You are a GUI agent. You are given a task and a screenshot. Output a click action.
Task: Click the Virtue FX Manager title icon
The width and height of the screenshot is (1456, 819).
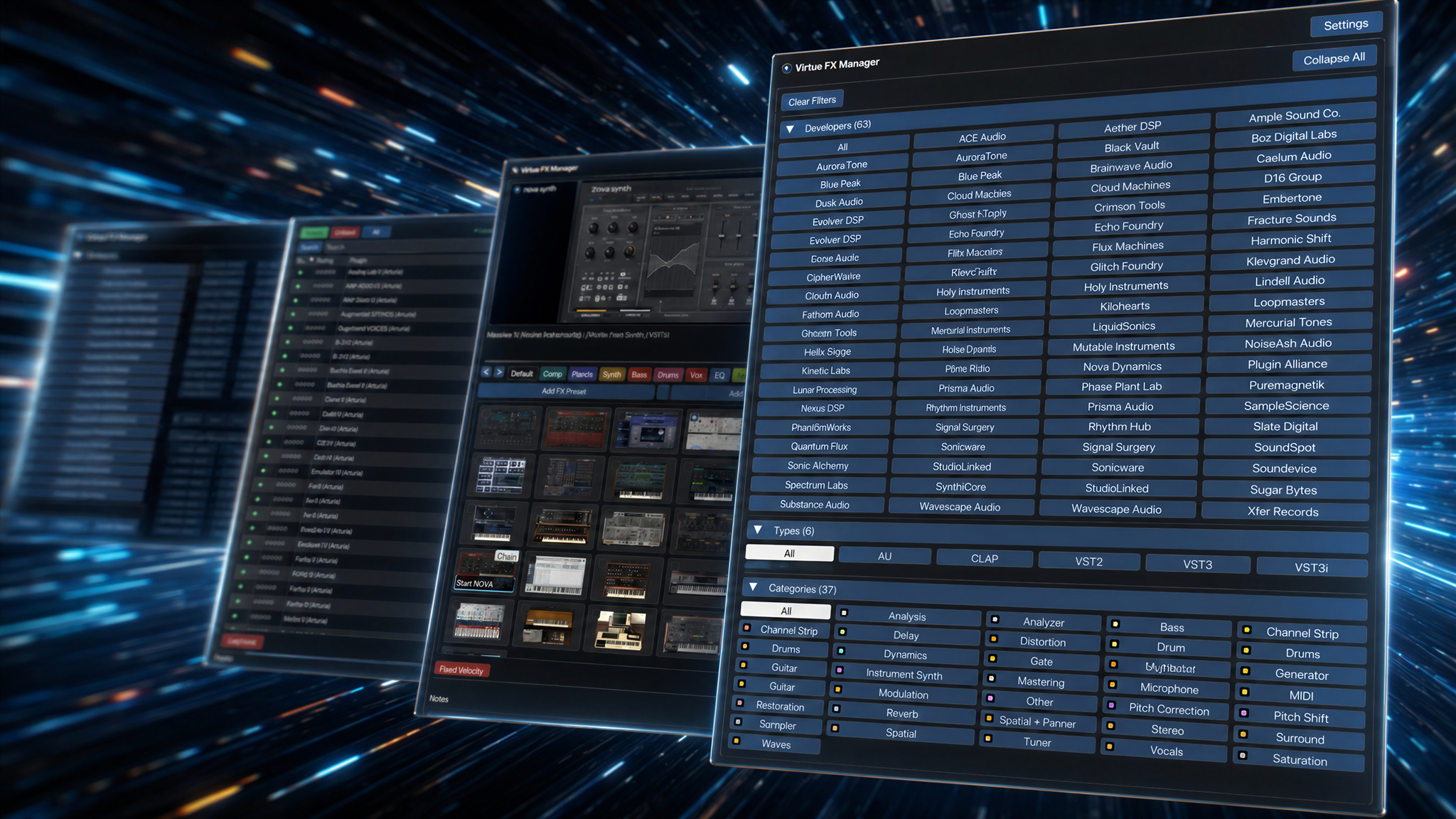click(x=786, y=68)
